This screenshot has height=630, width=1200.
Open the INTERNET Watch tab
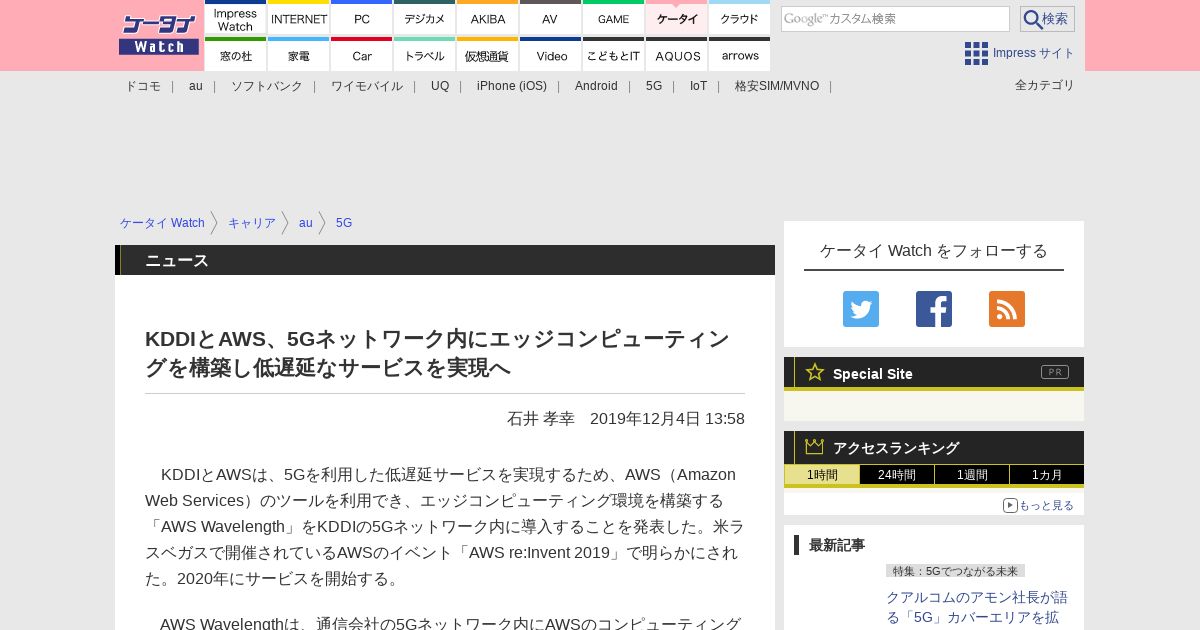coord(299,18)
